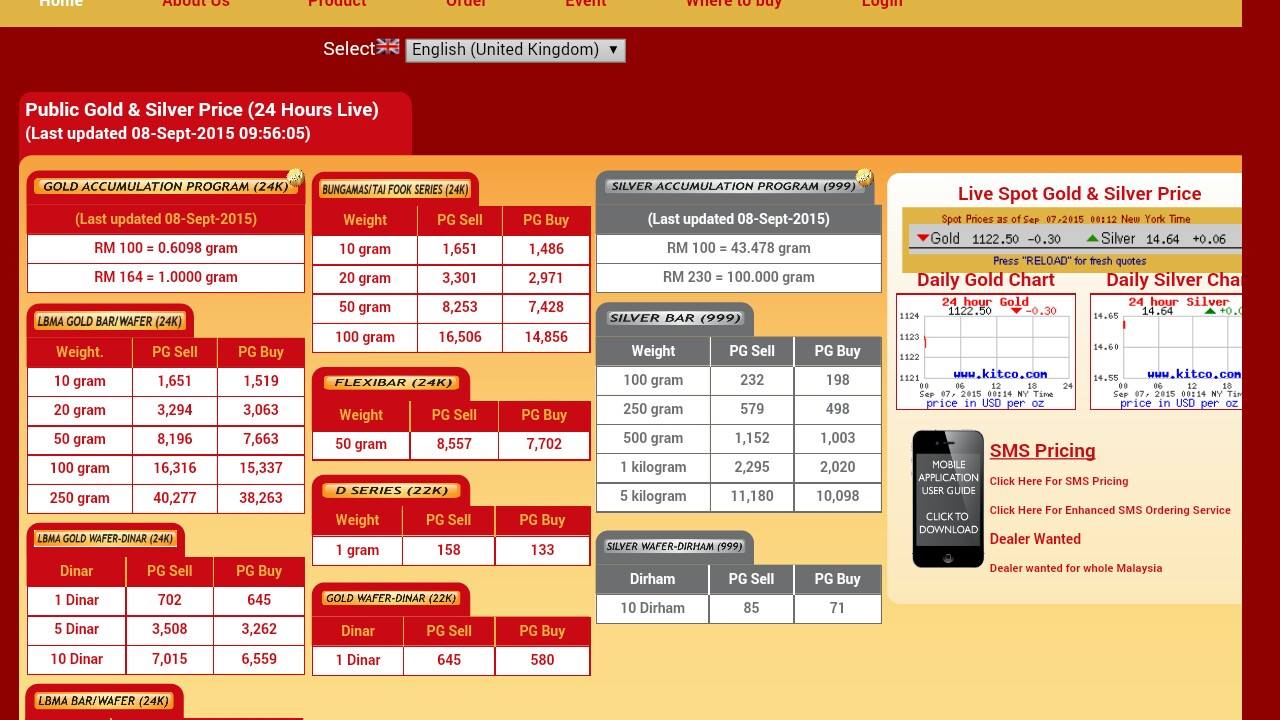Select the Flexibar 7,702 buy price
Image resolution: width=1280 pixels, height=720 pixels.
(544, 444)
